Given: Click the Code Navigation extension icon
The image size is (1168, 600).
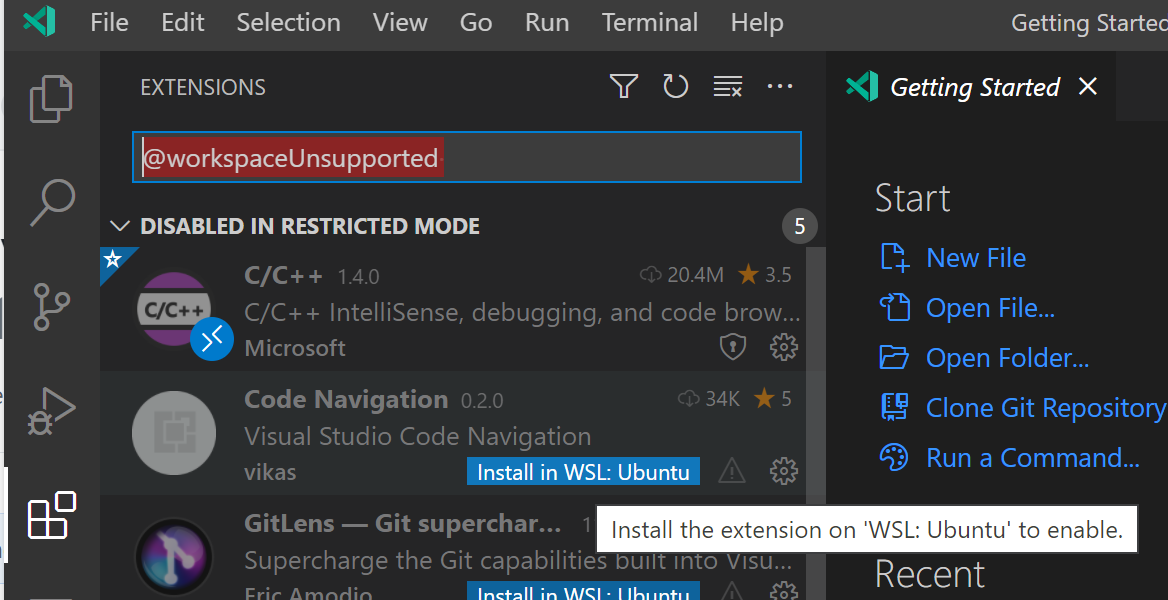Looking at the screenshot, I should [174, 433].
